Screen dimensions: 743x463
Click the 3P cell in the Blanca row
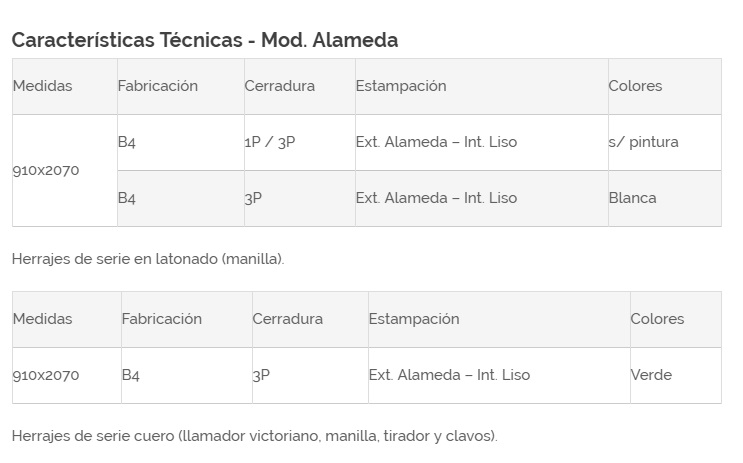[253, 198]
